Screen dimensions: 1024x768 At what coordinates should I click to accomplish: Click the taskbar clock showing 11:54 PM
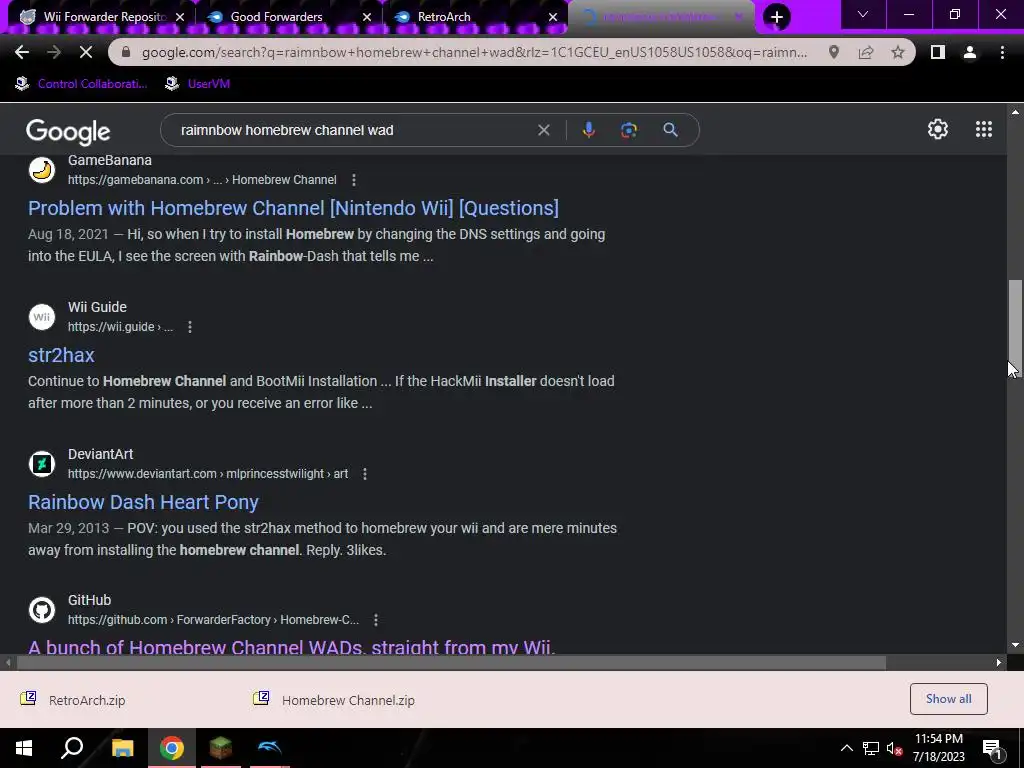point(938,748)
